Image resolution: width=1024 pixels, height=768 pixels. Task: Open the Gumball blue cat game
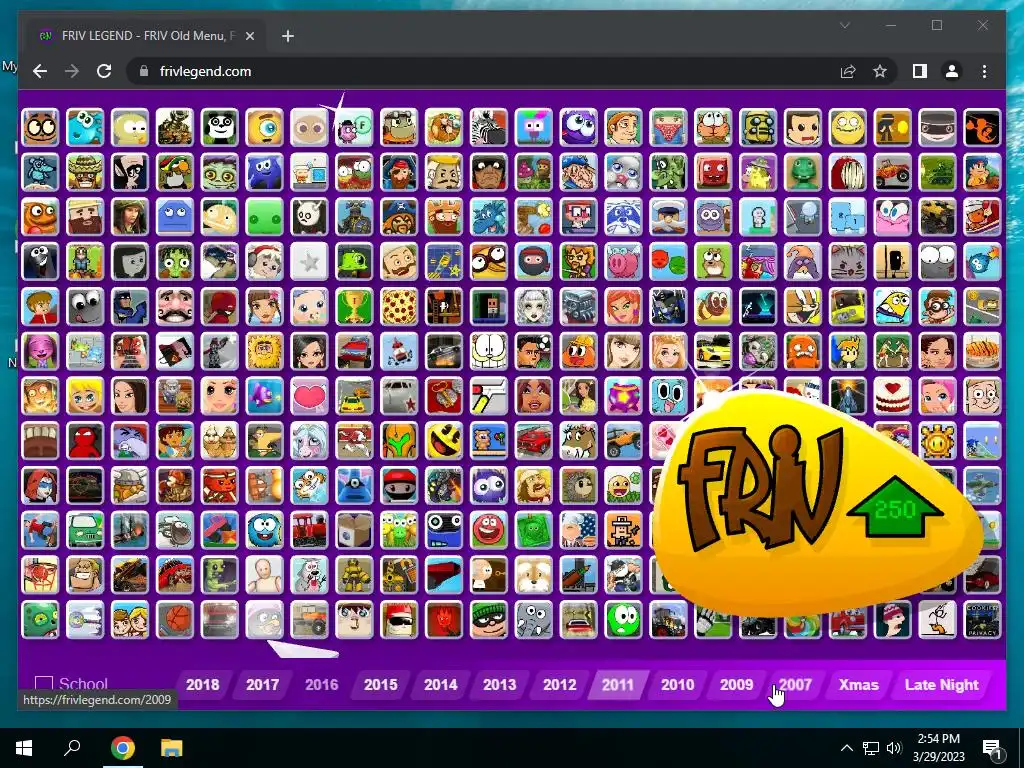click(668, 396)
